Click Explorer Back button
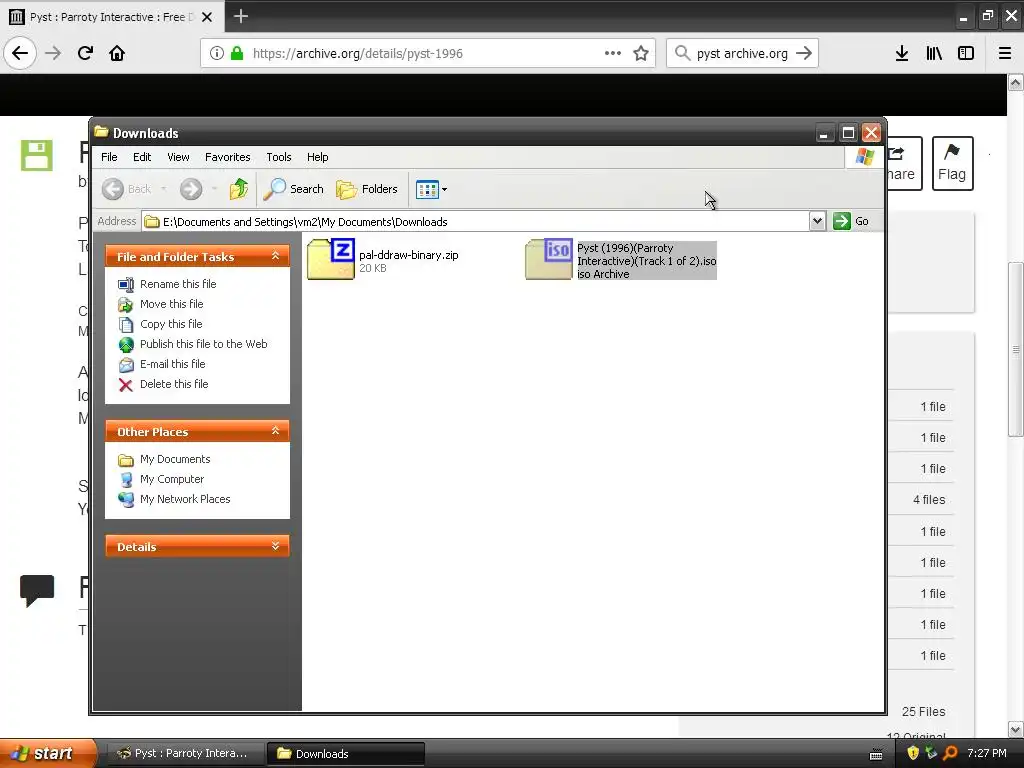 point(127,189)
